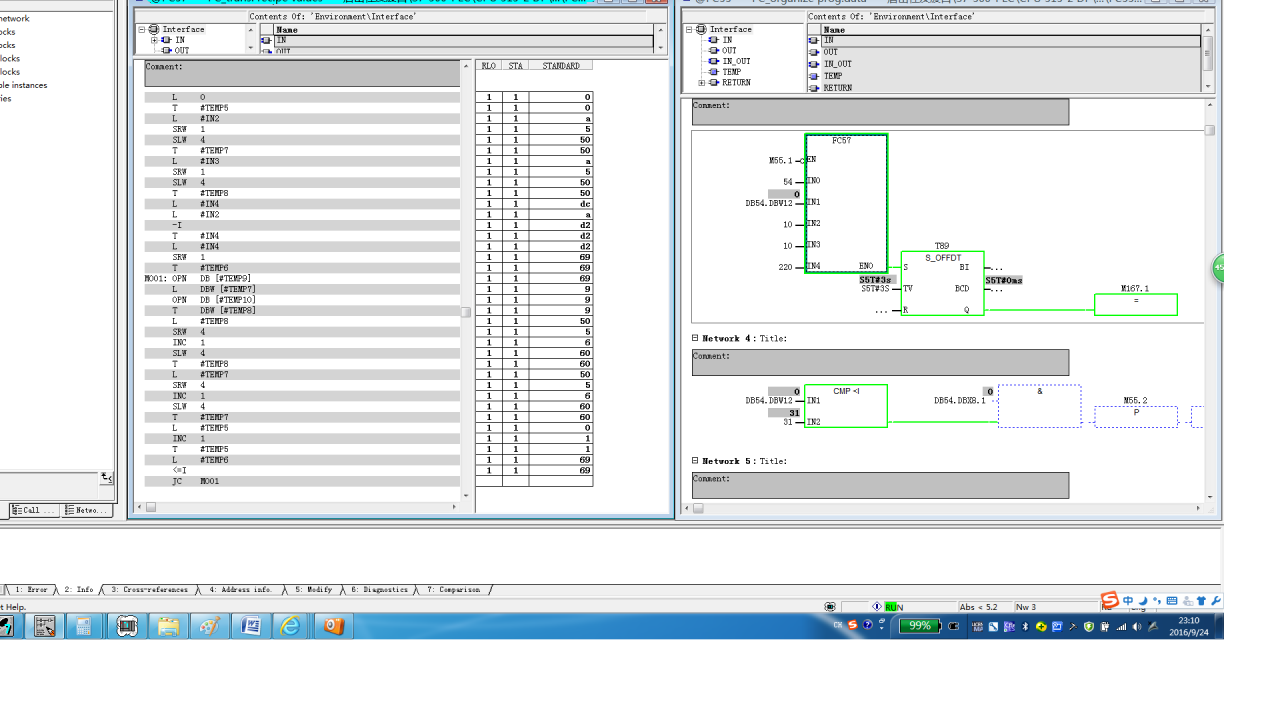The width and height of the screenshot is (1280, 720).
Task: Expand the RETURN node in the right interface tree
Action: (x=701, y=82)
